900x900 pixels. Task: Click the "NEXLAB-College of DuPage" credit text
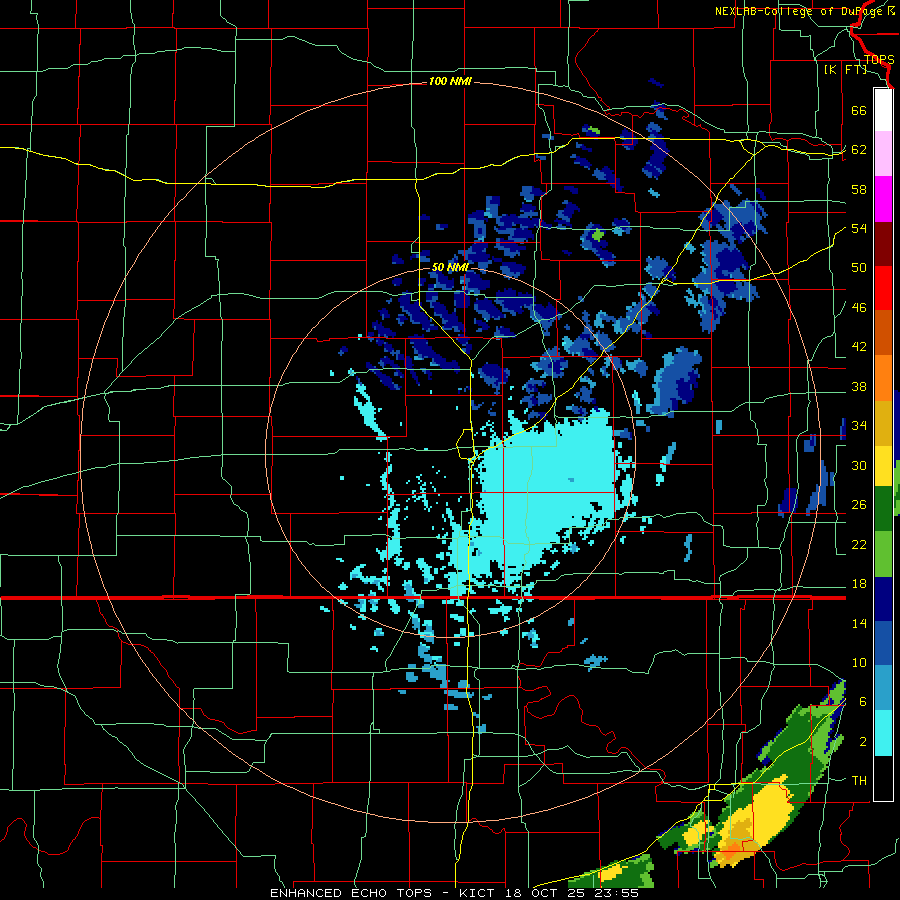pyautogui.click(x=800, y=11)
